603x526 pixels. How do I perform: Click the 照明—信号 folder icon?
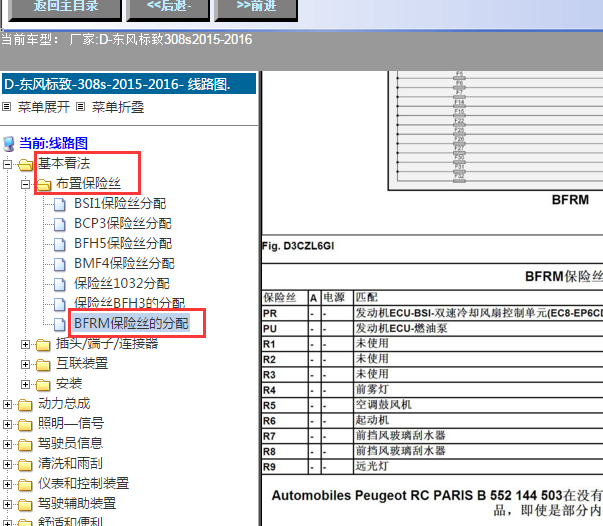tap(25, 425)
